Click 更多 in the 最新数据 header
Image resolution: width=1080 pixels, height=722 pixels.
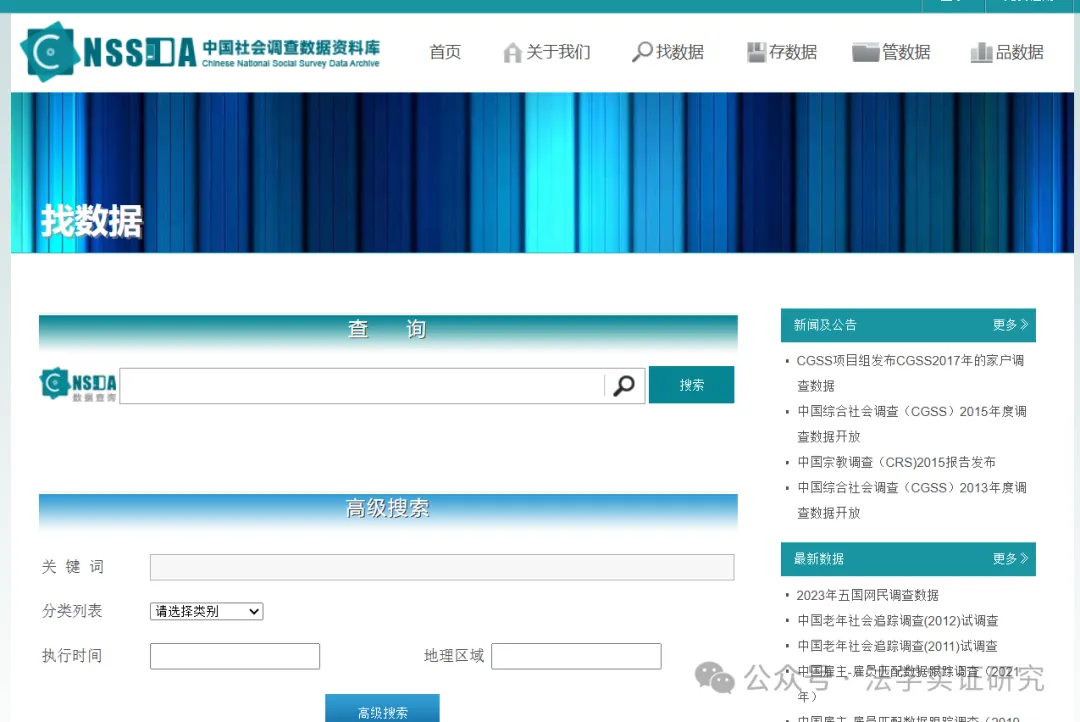tap(1010, 558)
